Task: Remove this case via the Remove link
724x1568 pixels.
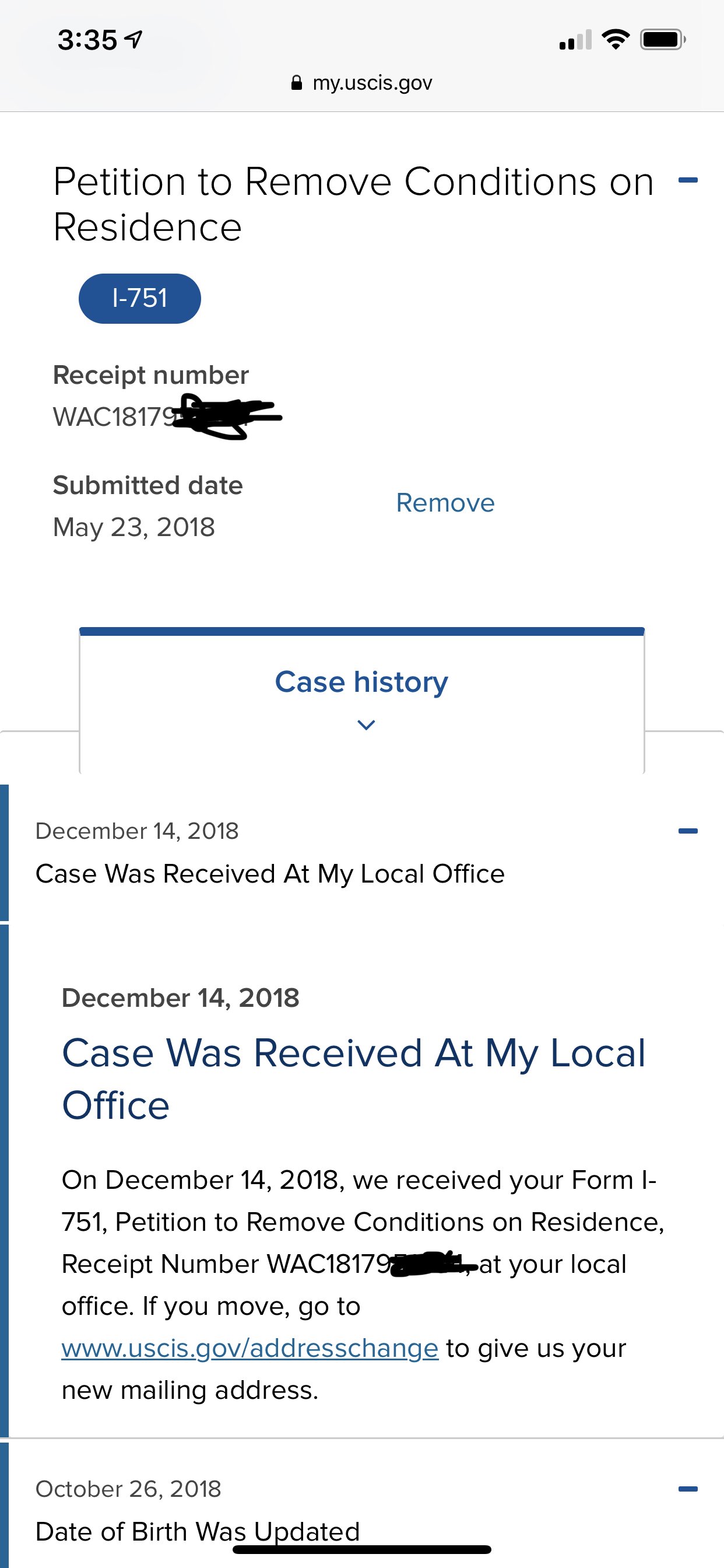Action: [445, 503]
